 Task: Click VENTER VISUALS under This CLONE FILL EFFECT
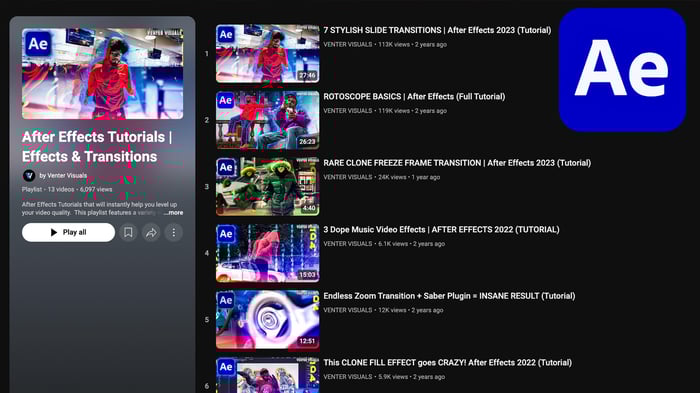[x=347, y=376]
